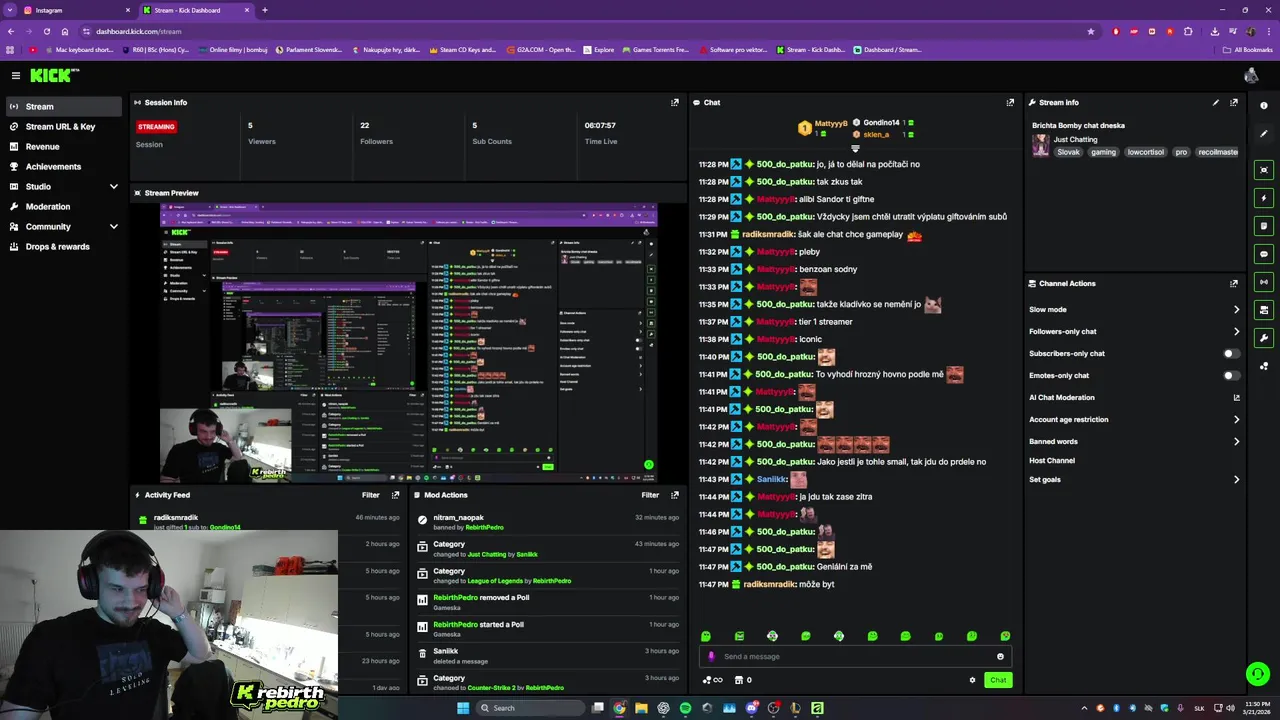
Task: Toggle Emotes-only chat switch
Action: click(1231, 376)
